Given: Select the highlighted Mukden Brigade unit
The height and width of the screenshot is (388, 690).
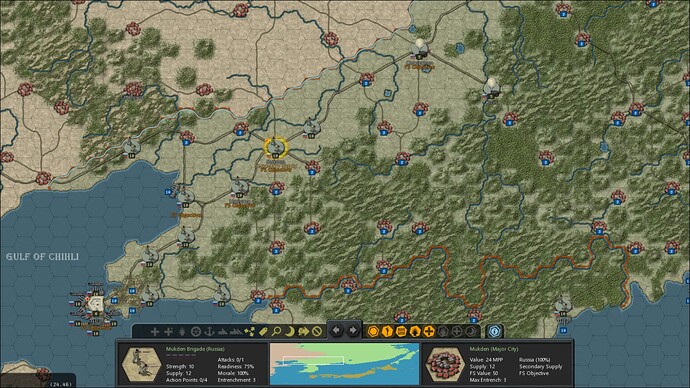Looking at the screenshot, I should [276, 147].
